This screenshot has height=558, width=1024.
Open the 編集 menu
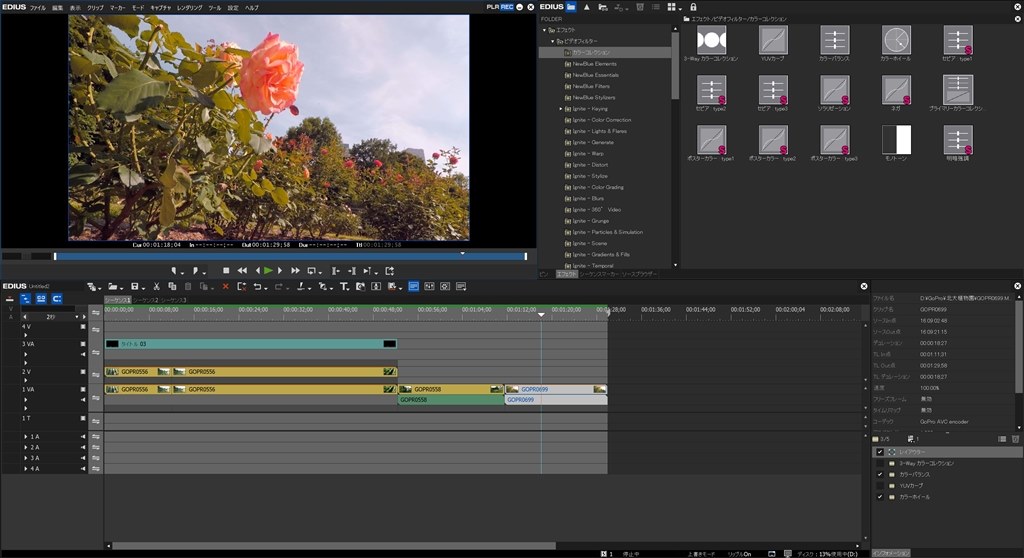pyautogui.click(x=57, y=8)
